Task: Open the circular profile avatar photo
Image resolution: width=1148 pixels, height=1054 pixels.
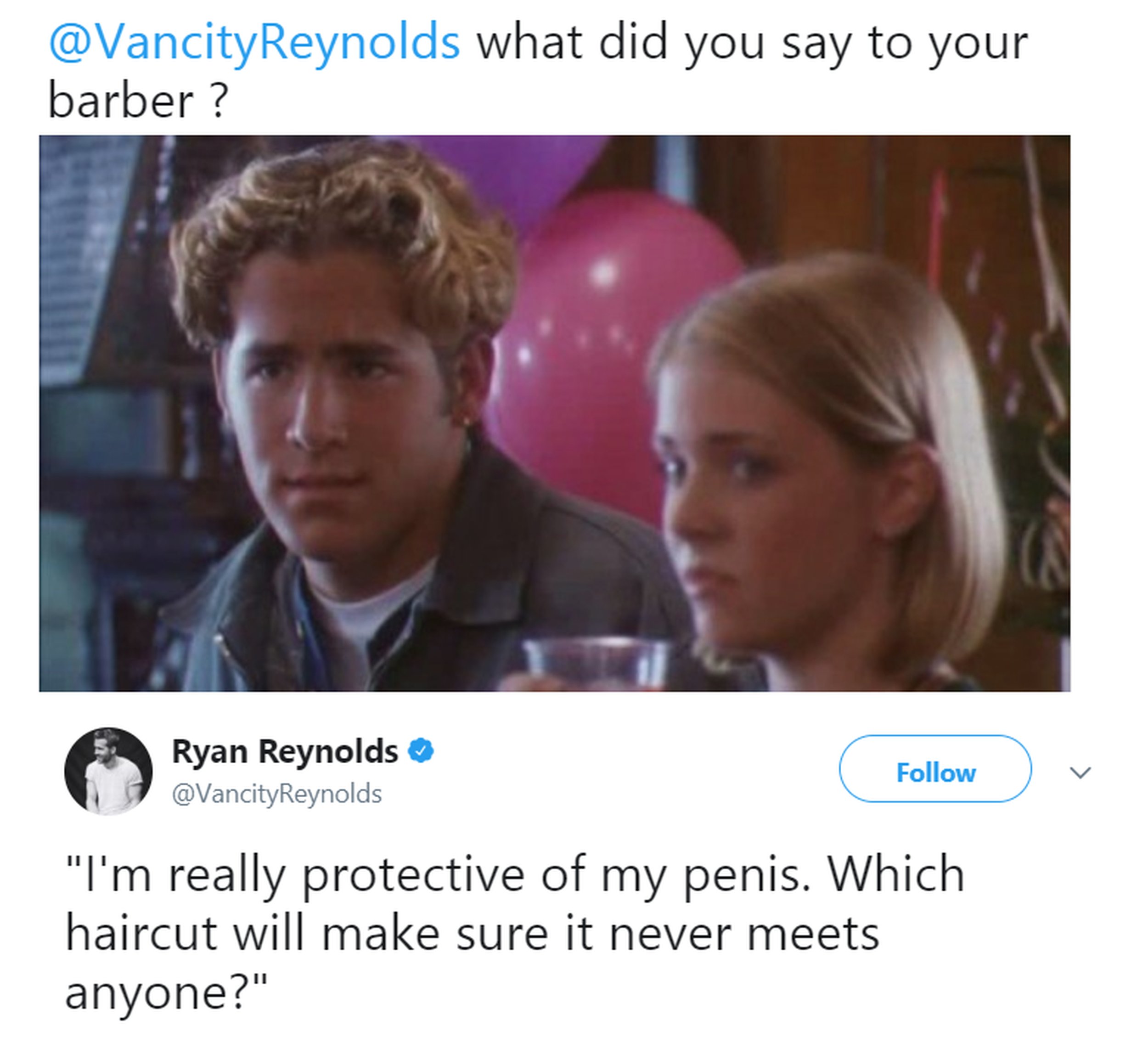Action: tap(108, 771)
